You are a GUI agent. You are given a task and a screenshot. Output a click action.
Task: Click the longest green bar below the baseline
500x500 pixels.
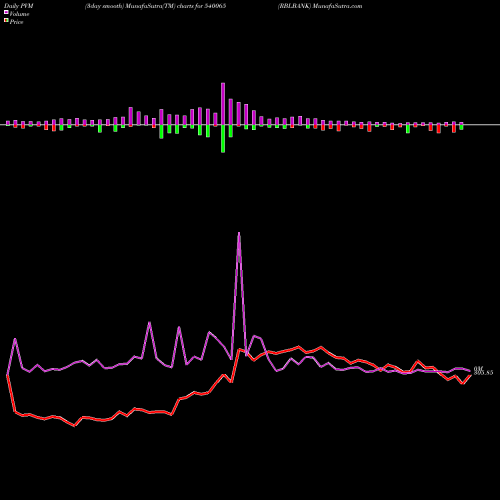click(x=223, y=139)
